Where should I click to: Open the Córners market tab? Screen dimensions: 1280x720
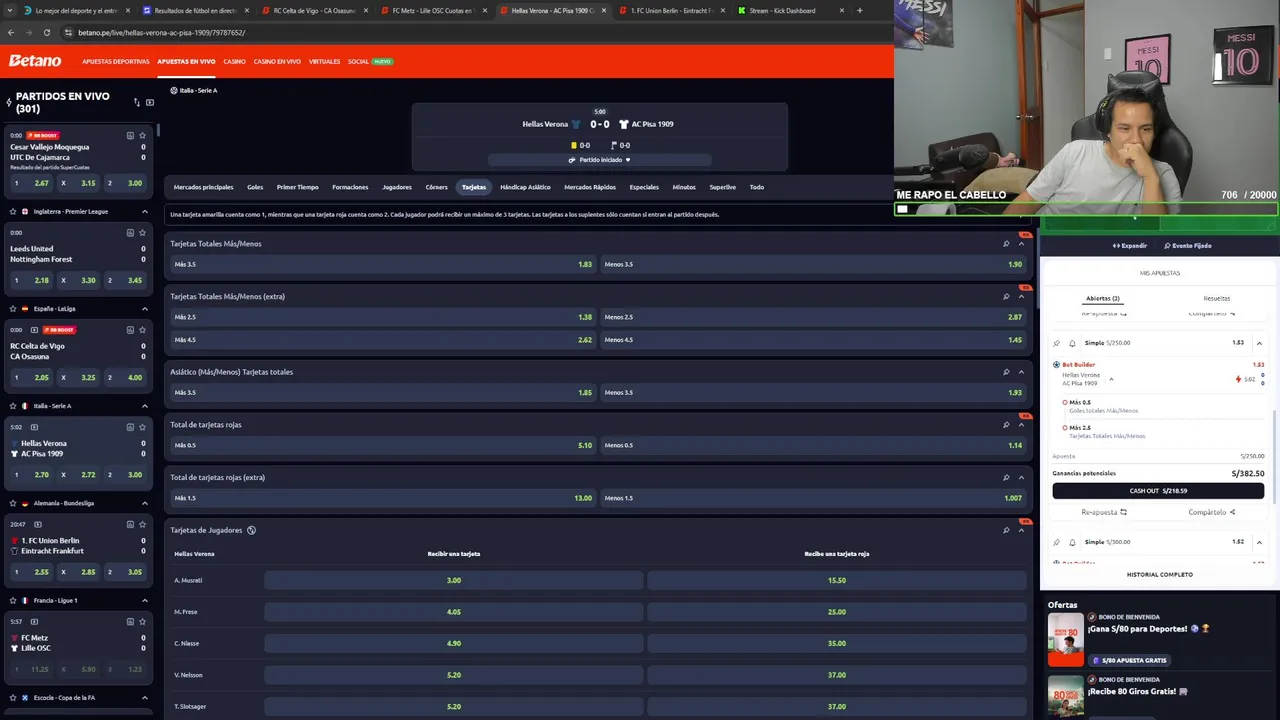pos(437,187)
